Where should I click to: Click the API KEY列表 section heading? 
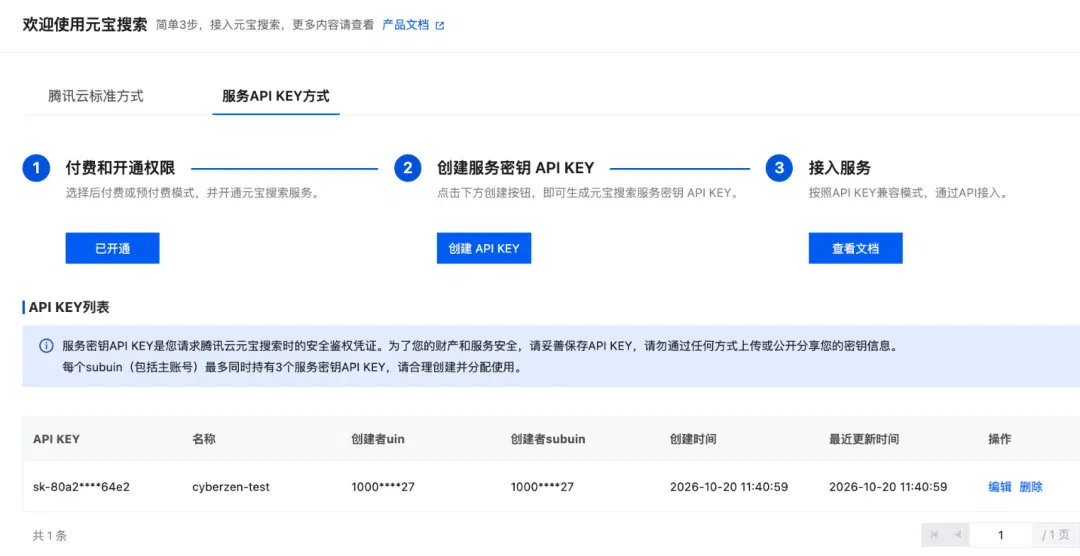point(69,307)
